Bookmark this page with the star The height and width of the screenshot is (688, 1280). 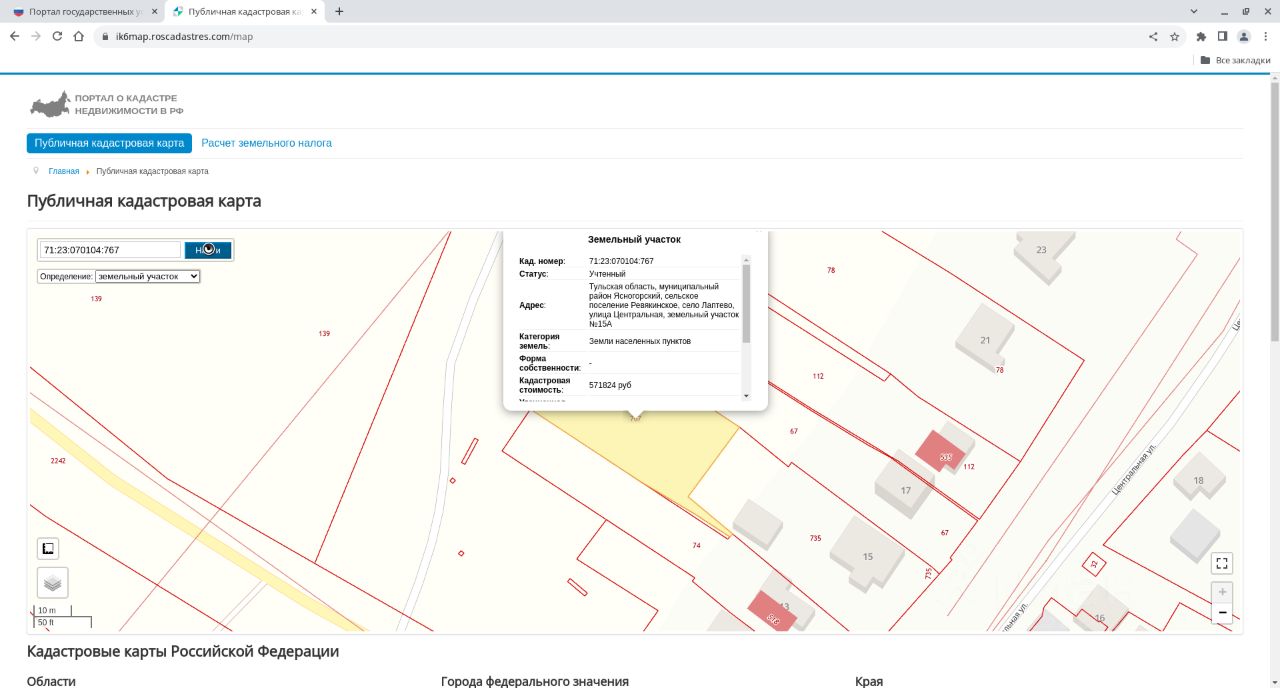coord(1174,36)
